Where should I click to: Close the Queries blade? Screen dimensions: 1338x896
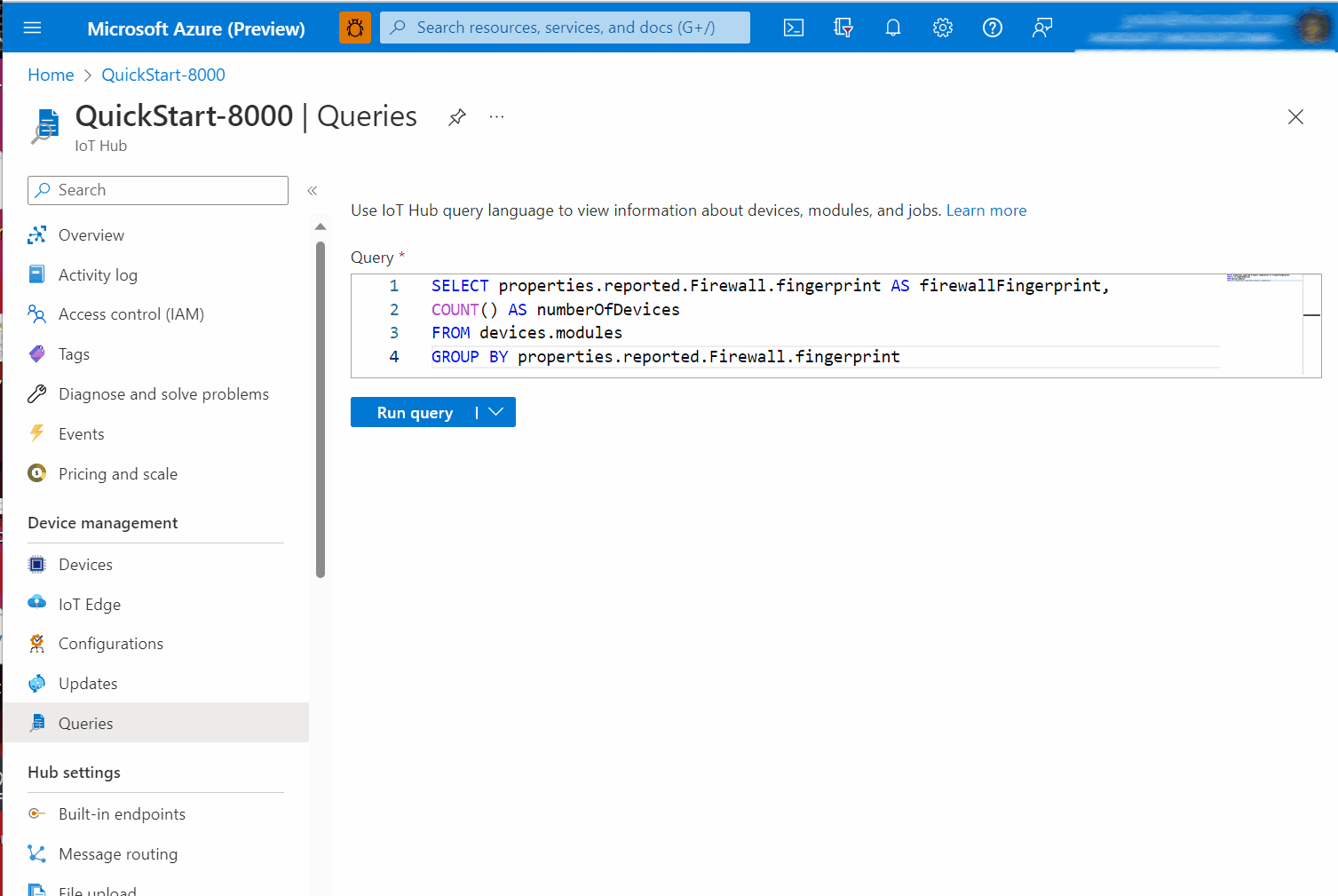pos(1295,116)
